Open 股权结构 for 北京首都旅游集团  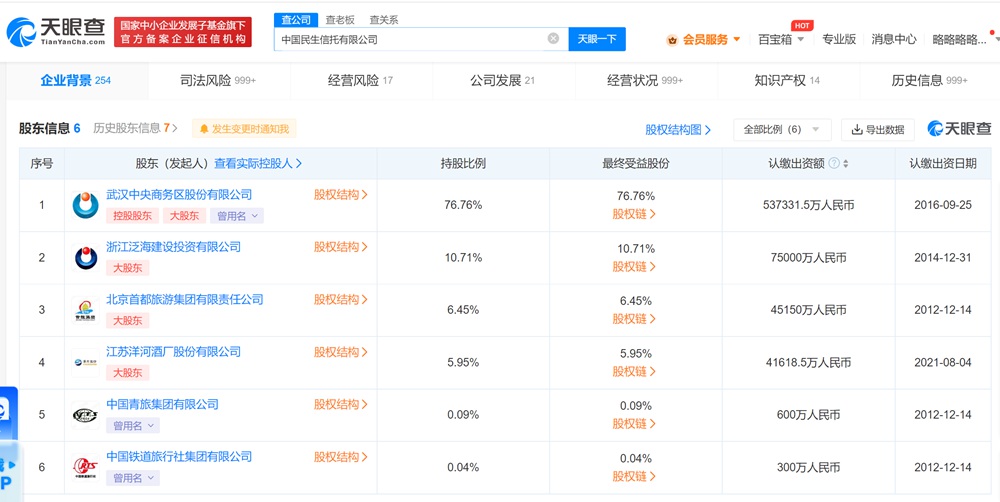341,299
